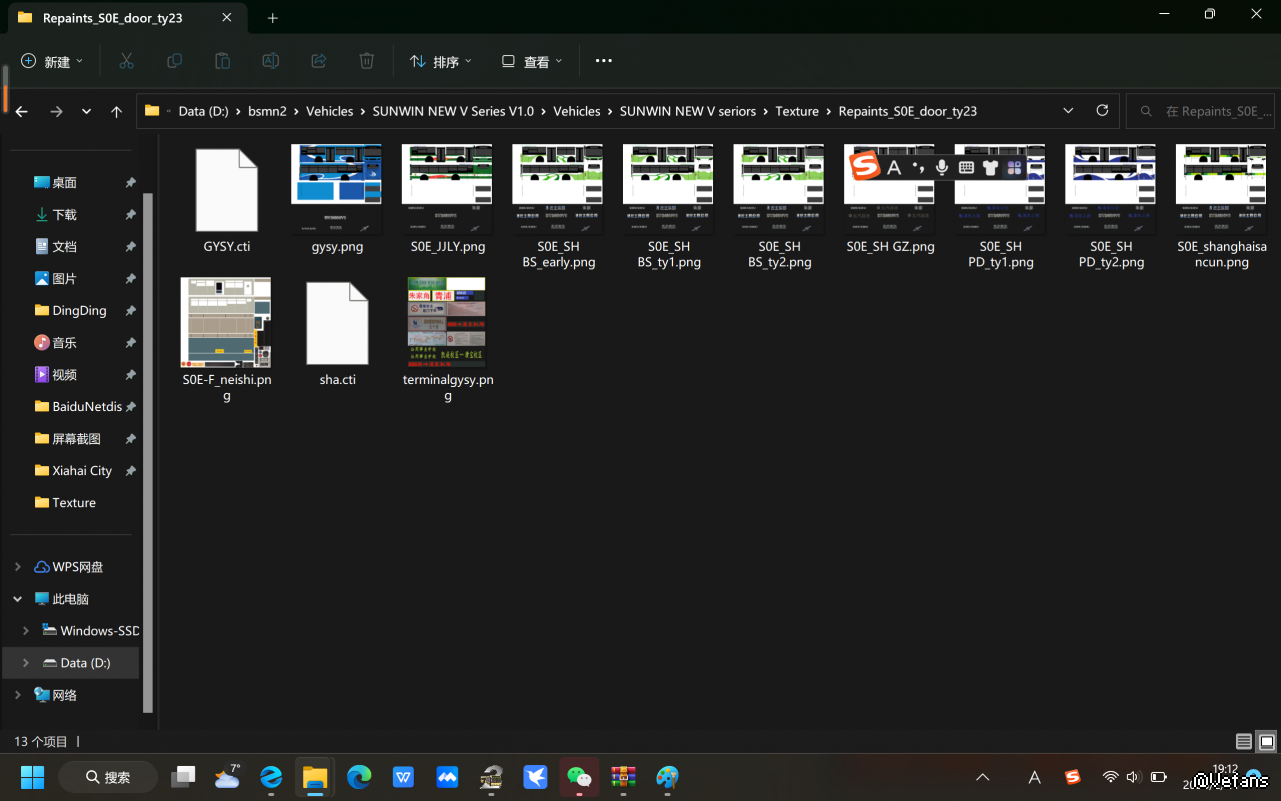Switch to large thumbnails view layout
Viewport: 1281px width, 801px height.
pos(1266,742)
